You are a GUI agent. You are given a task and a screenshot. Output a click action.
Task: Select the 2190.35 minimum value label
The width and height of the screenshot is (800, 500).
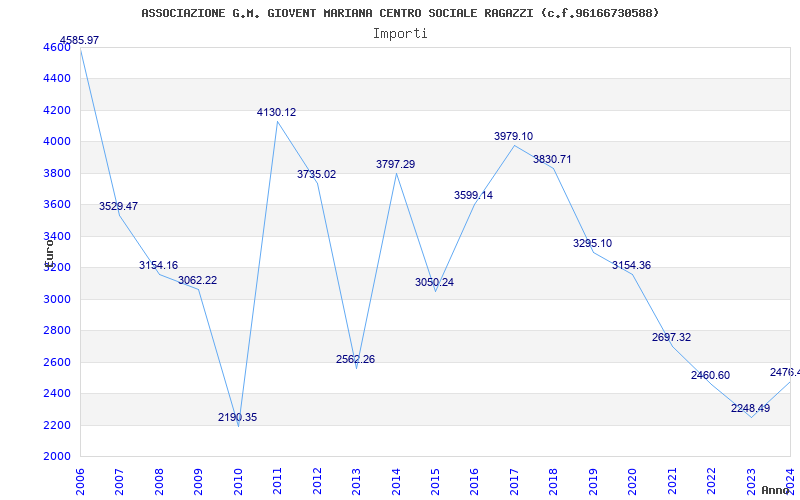click(x=237, y=417)
